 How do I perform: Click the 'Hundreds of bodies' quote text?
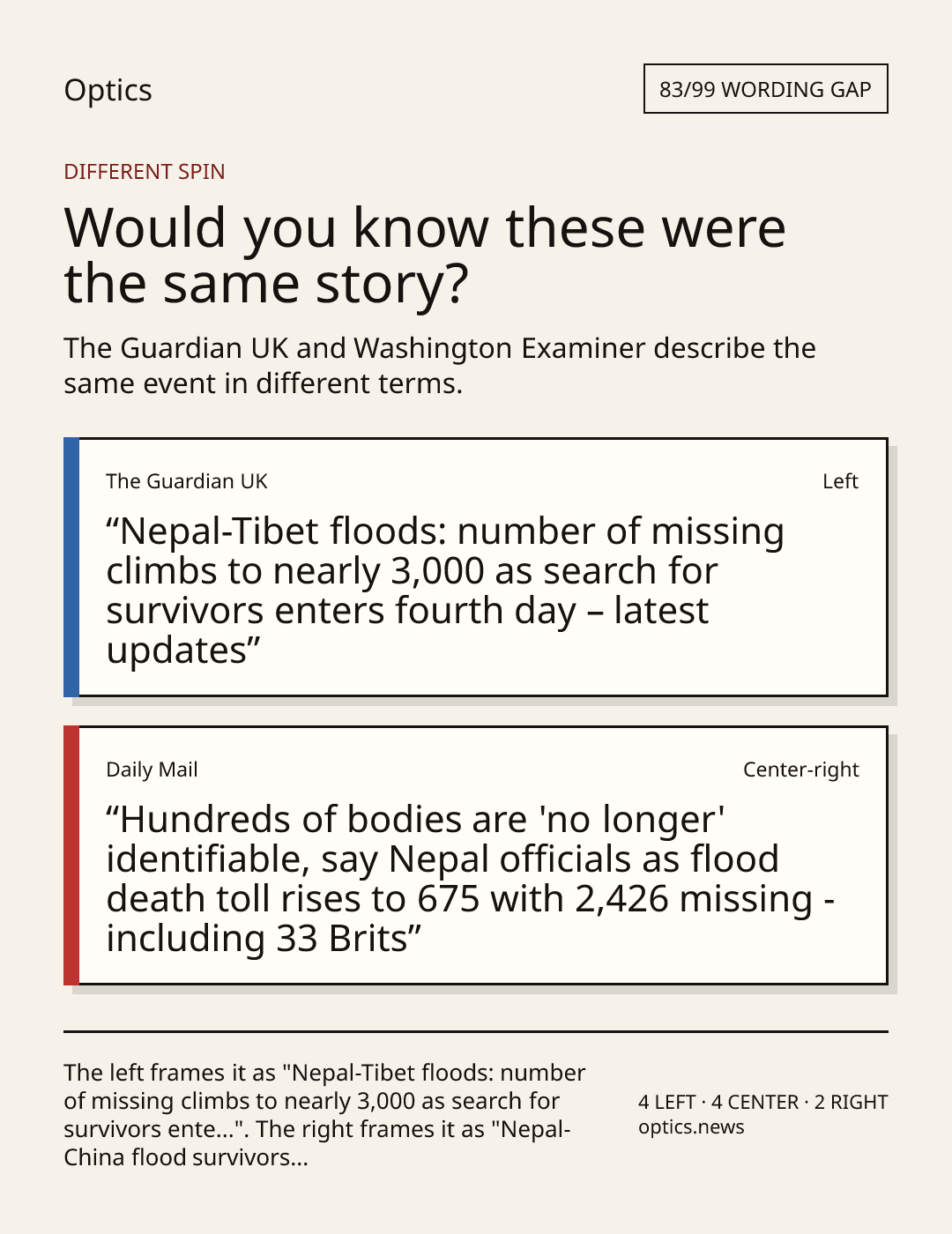click(471, 879)
